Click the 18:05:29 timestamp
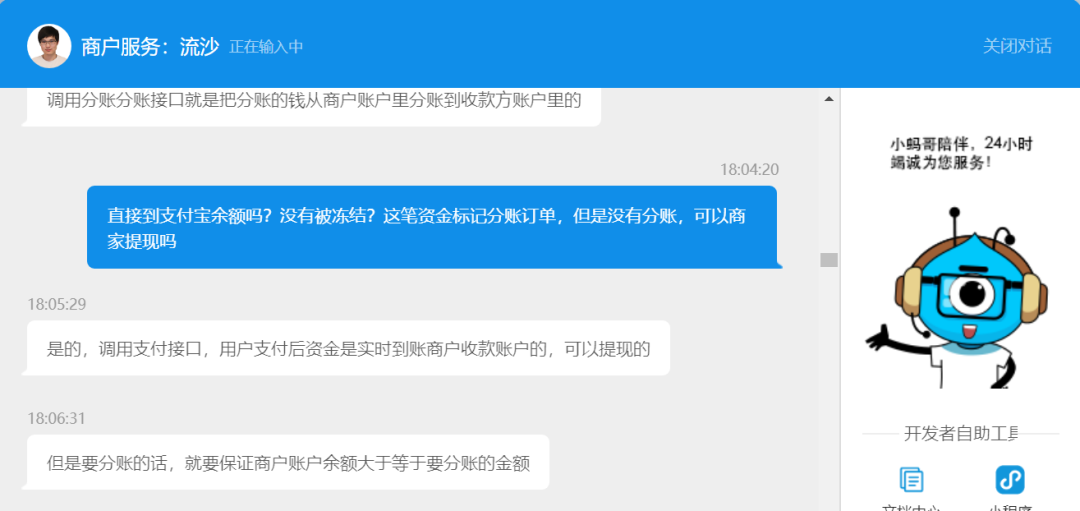The image size is (1080, 511). 56,304
